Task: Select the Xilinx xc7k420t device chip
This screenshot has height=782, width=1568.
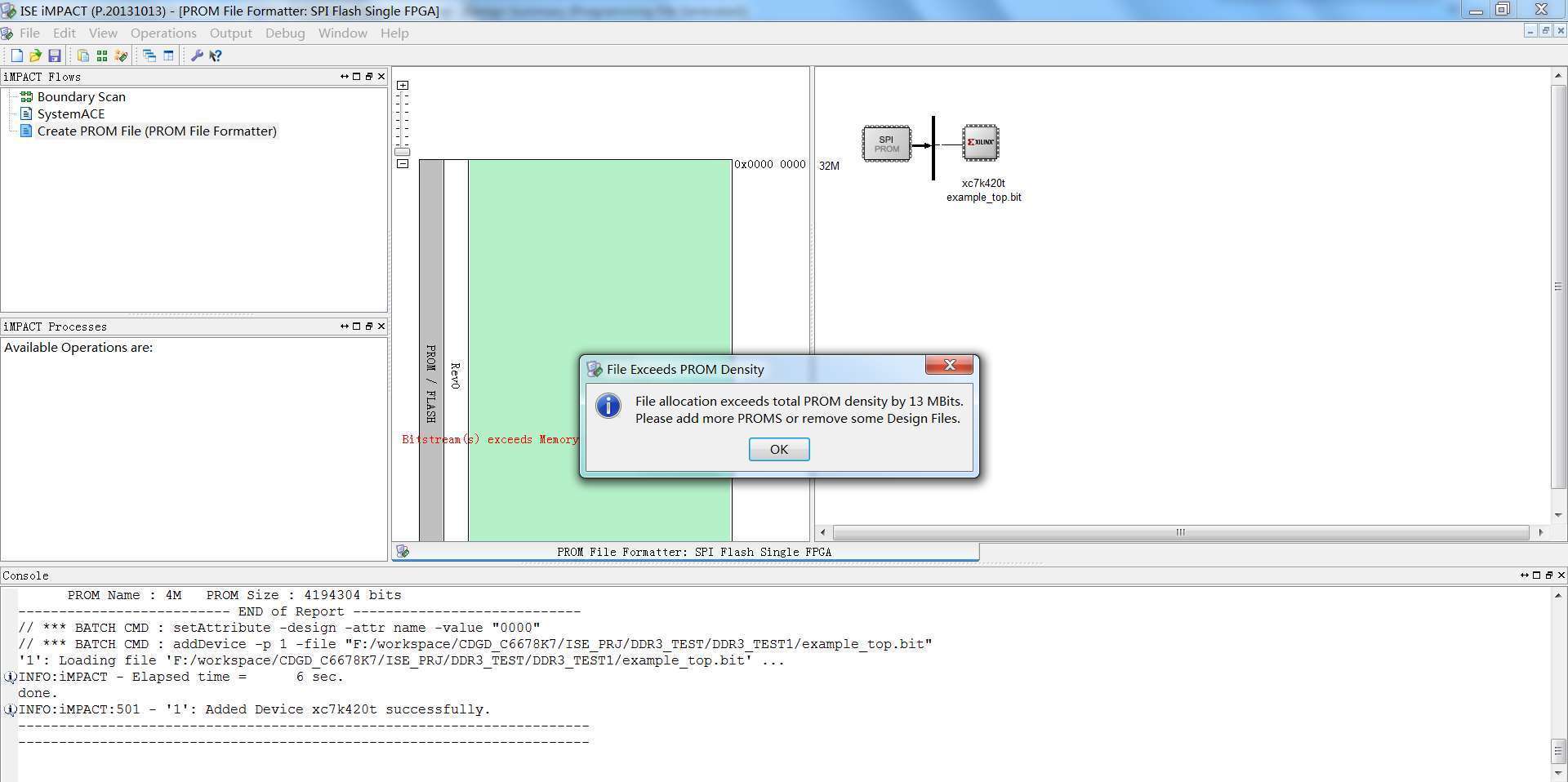Action: pos(980,143)
